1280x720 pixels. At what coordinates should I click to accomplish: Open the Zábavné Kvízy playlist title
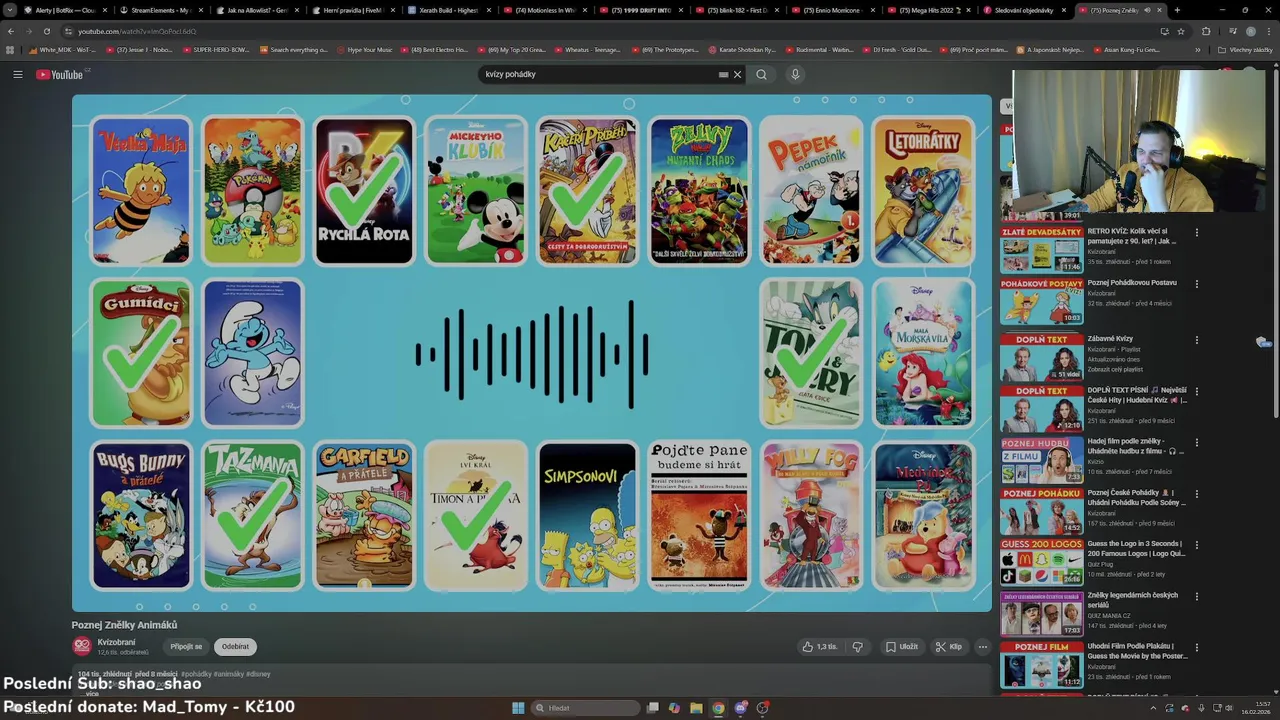click(1110, 339)
